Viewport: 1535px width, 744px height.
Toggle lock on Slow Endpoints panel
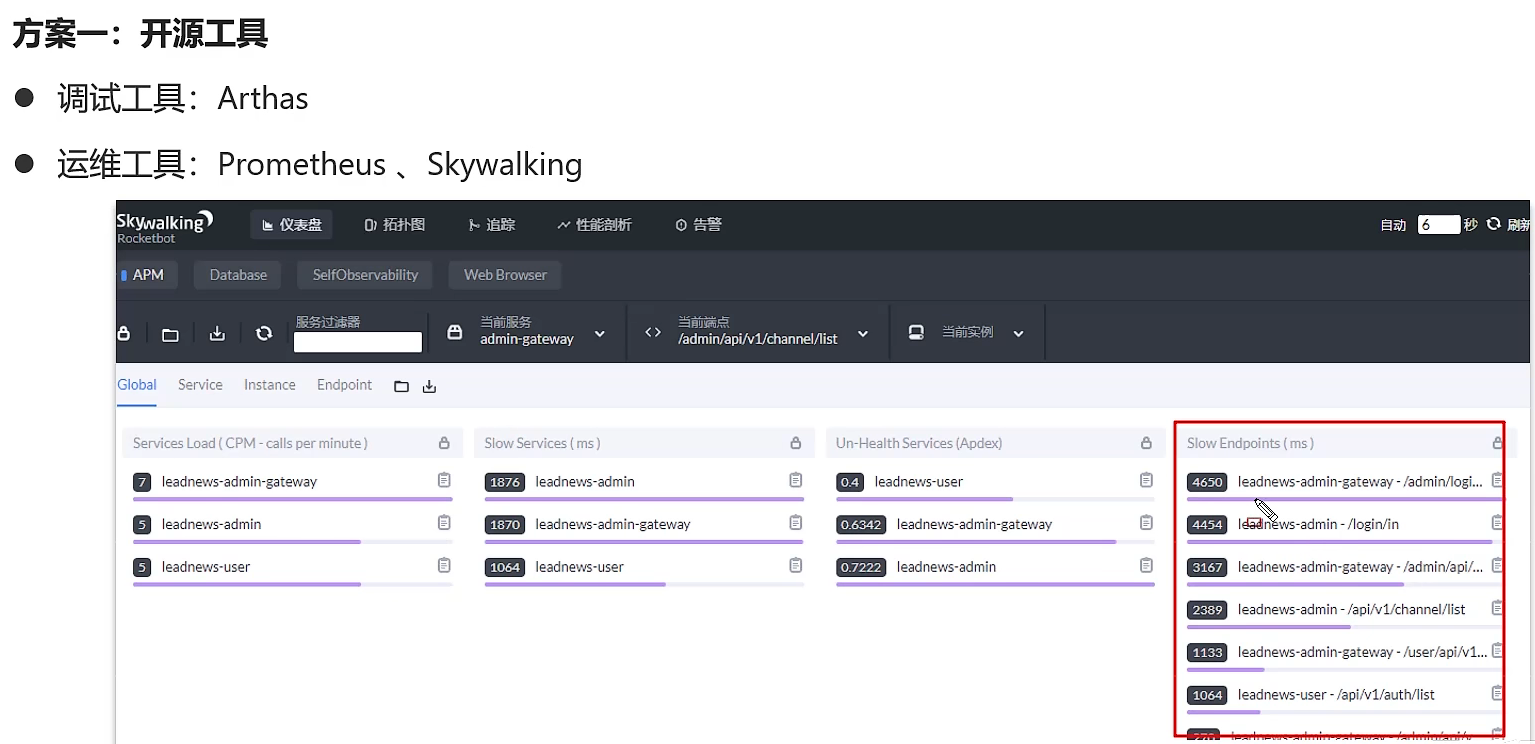[1497, 443]
